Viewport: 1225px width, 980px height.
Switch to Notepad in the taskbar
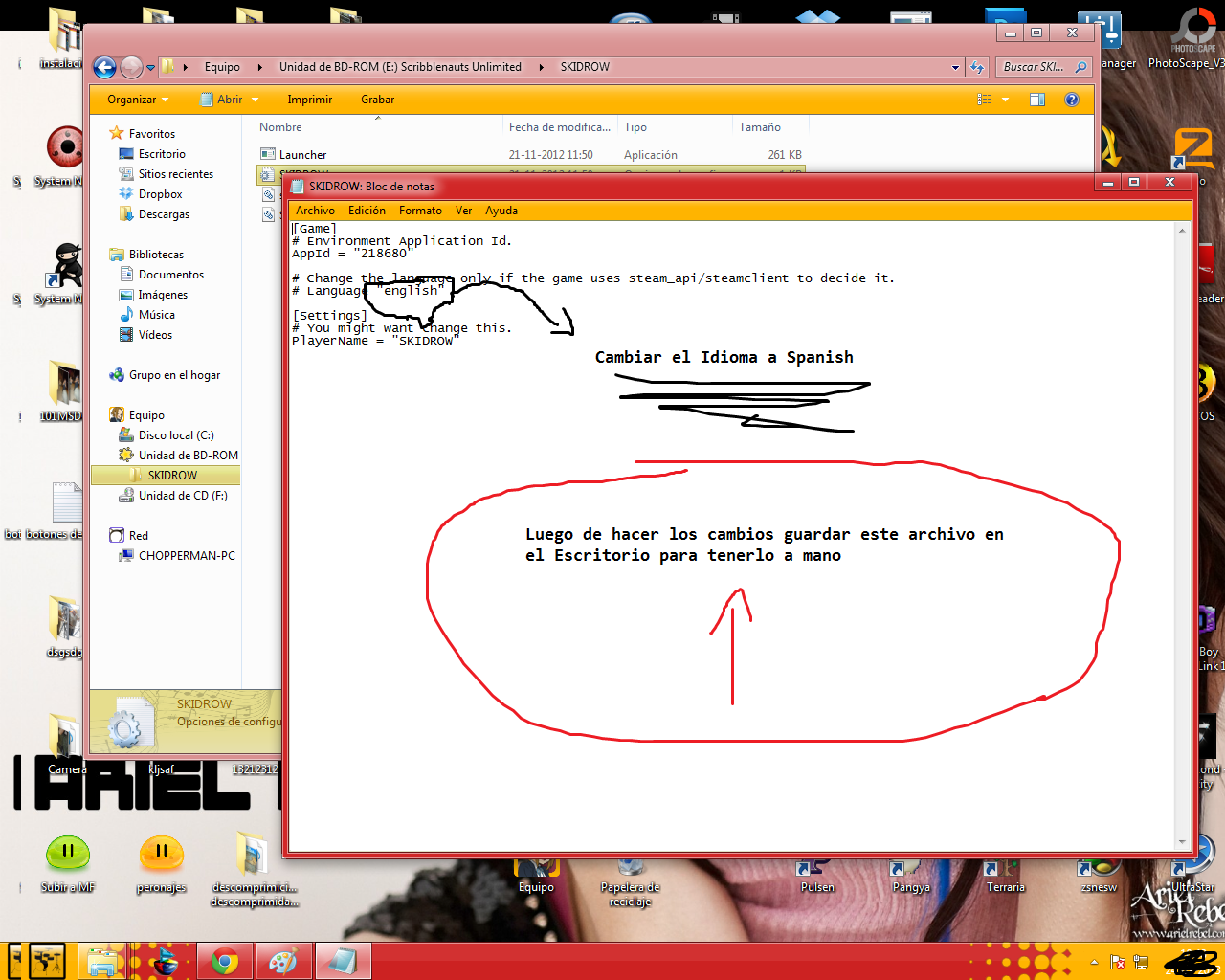pyautogui.click(x=342, y=961)
